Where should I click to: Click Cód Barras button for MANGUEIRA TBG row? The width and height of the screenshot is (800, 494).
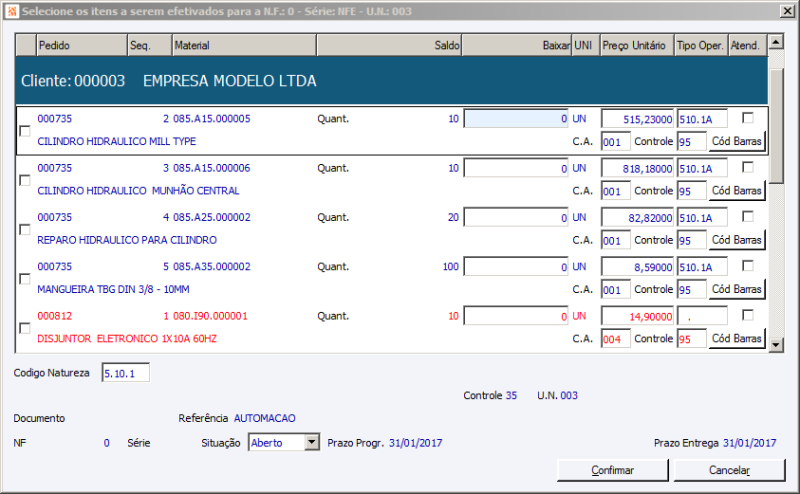pos(737,289)
